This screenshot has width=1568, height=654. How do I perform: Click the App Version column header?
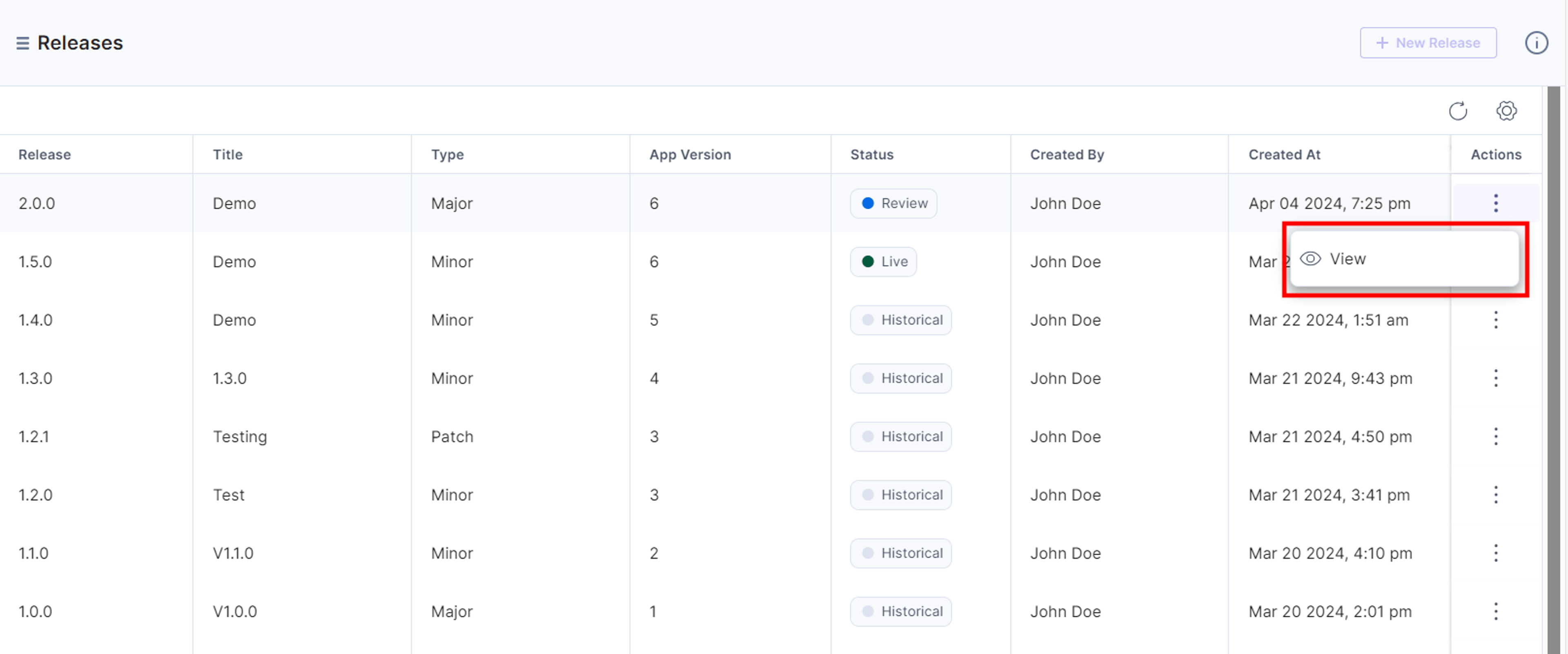[690, 155]
